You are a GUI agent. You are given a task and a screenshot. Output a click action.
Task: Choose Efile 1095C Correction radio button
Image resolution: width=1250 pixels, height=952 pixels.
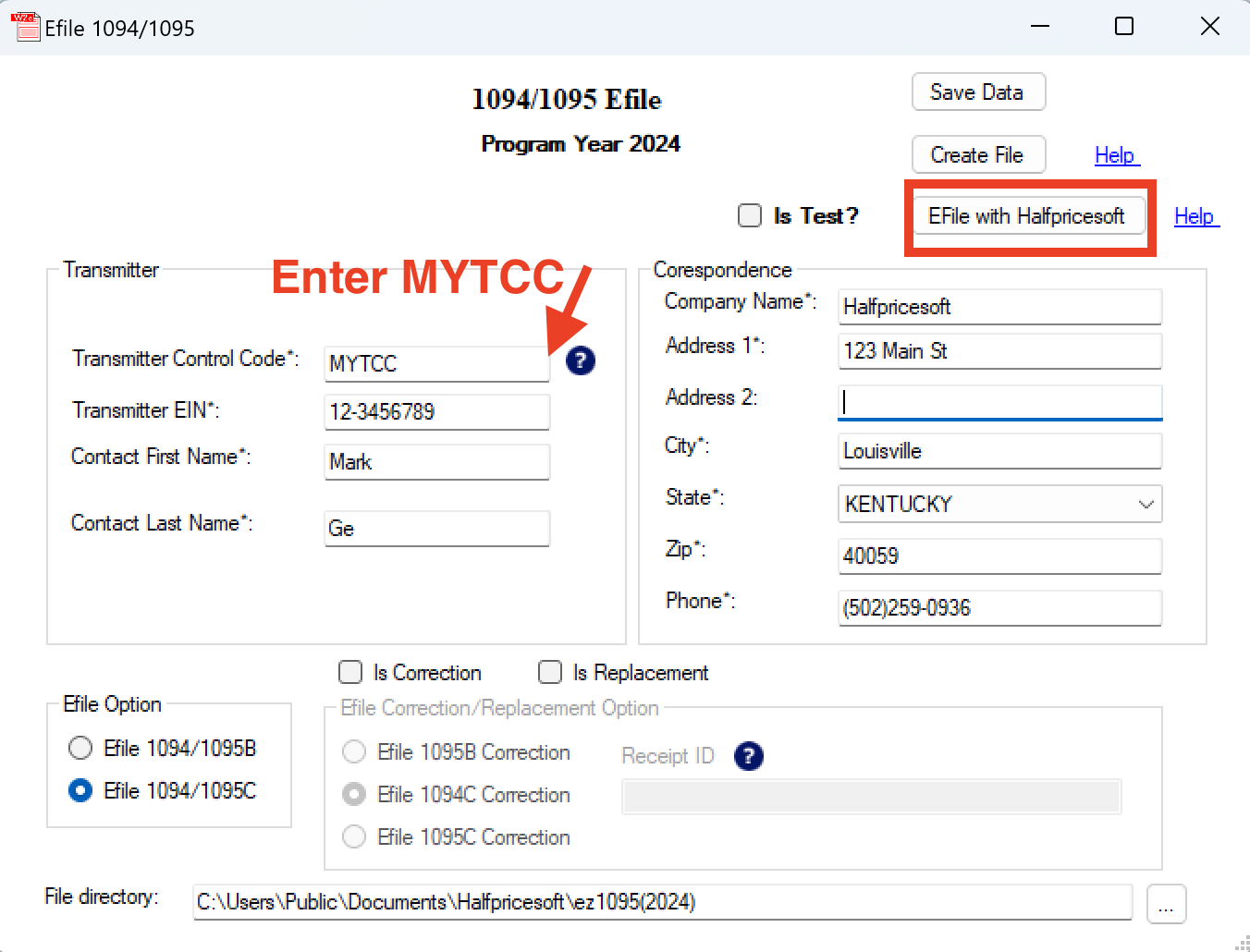tap(354, 836)
